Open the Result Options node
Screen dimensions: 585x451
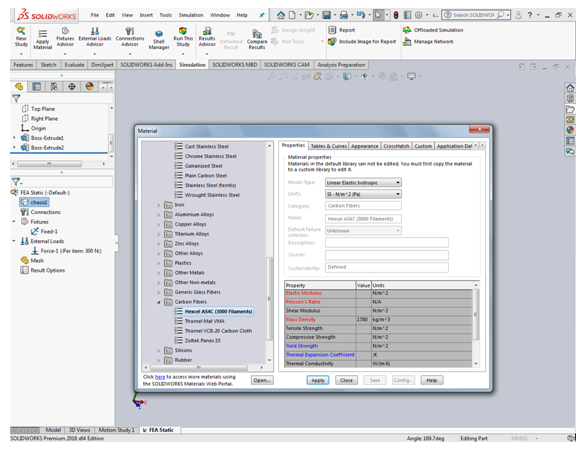[x=43, y=270]
